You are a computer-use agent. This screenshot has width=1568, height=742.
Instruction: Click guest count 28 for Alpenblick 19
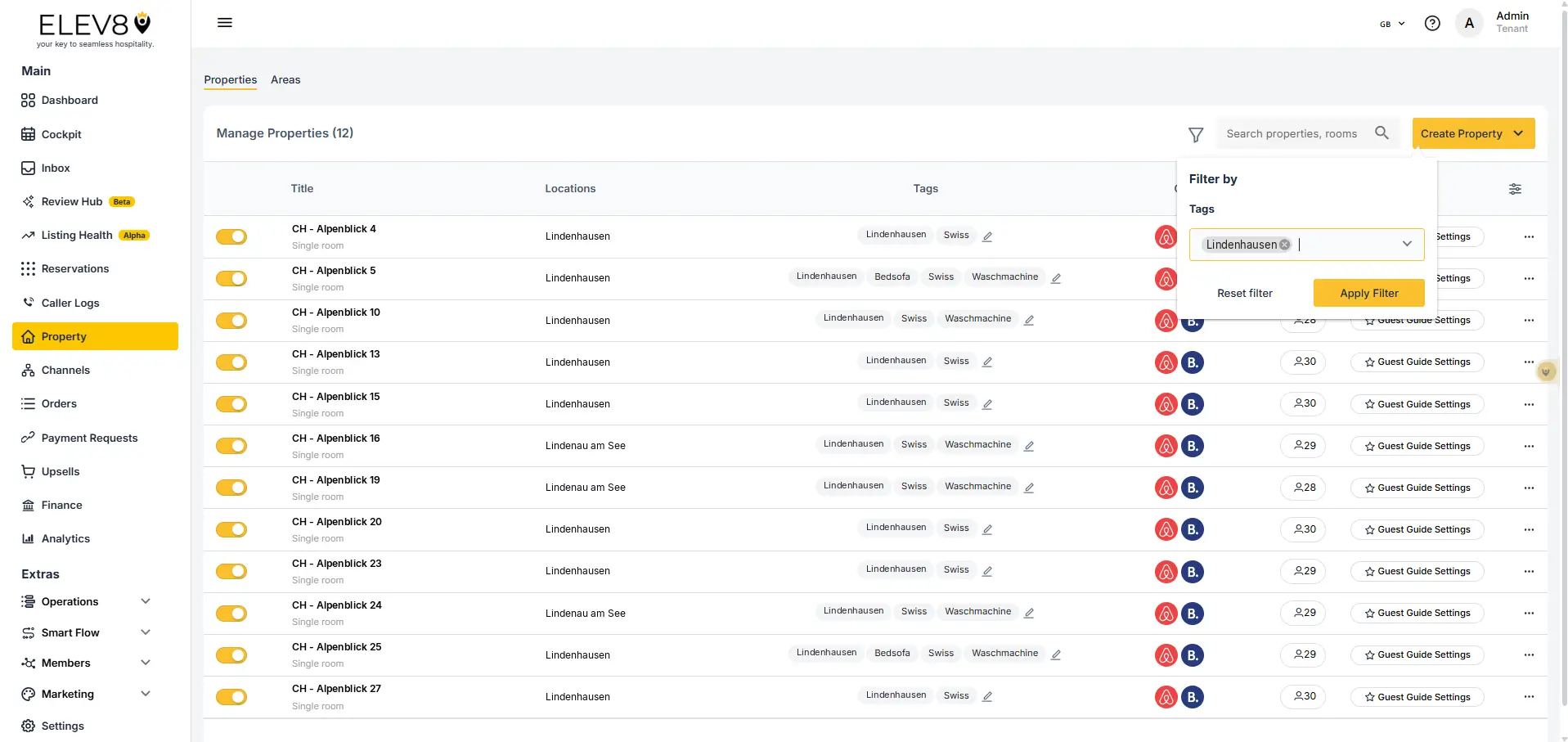1303,488
